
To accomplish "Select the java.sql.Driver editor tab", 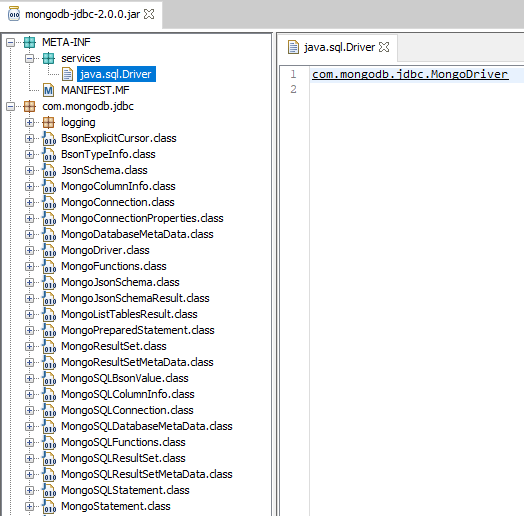I will 339,47.
